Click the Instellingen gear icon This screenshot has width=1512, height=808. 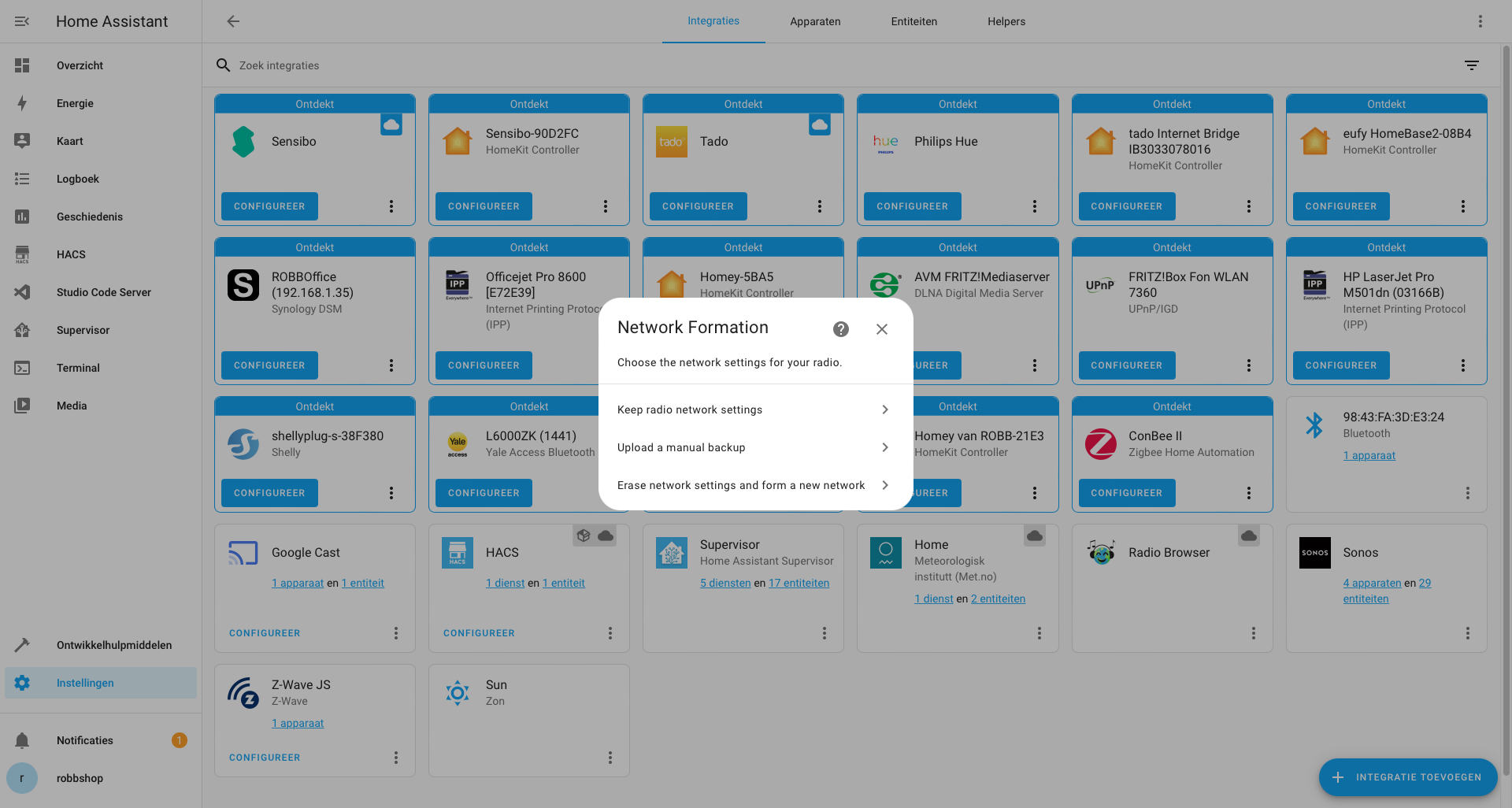pos(22,683)
